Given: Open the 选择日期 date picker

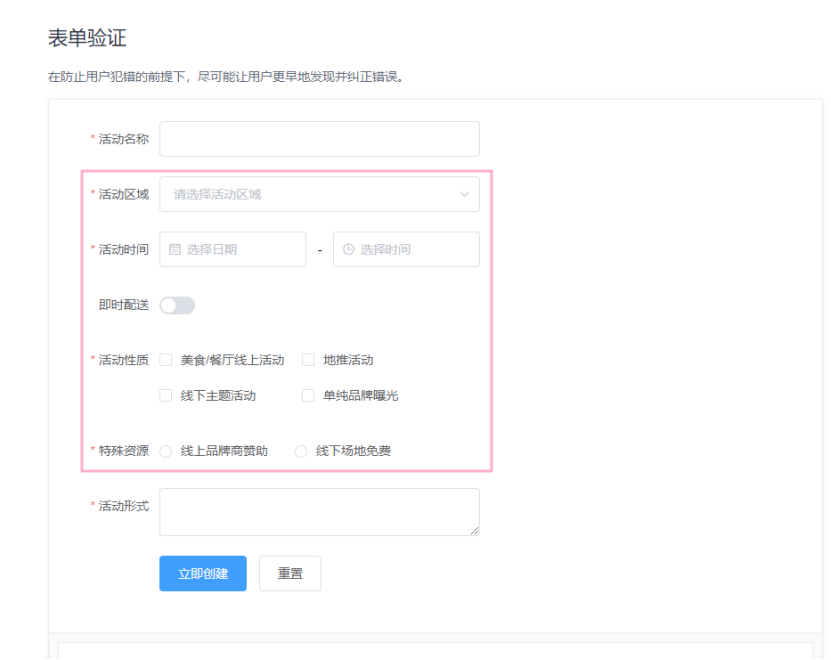Looking at the screenshot, I should click(x=230, y=249).
